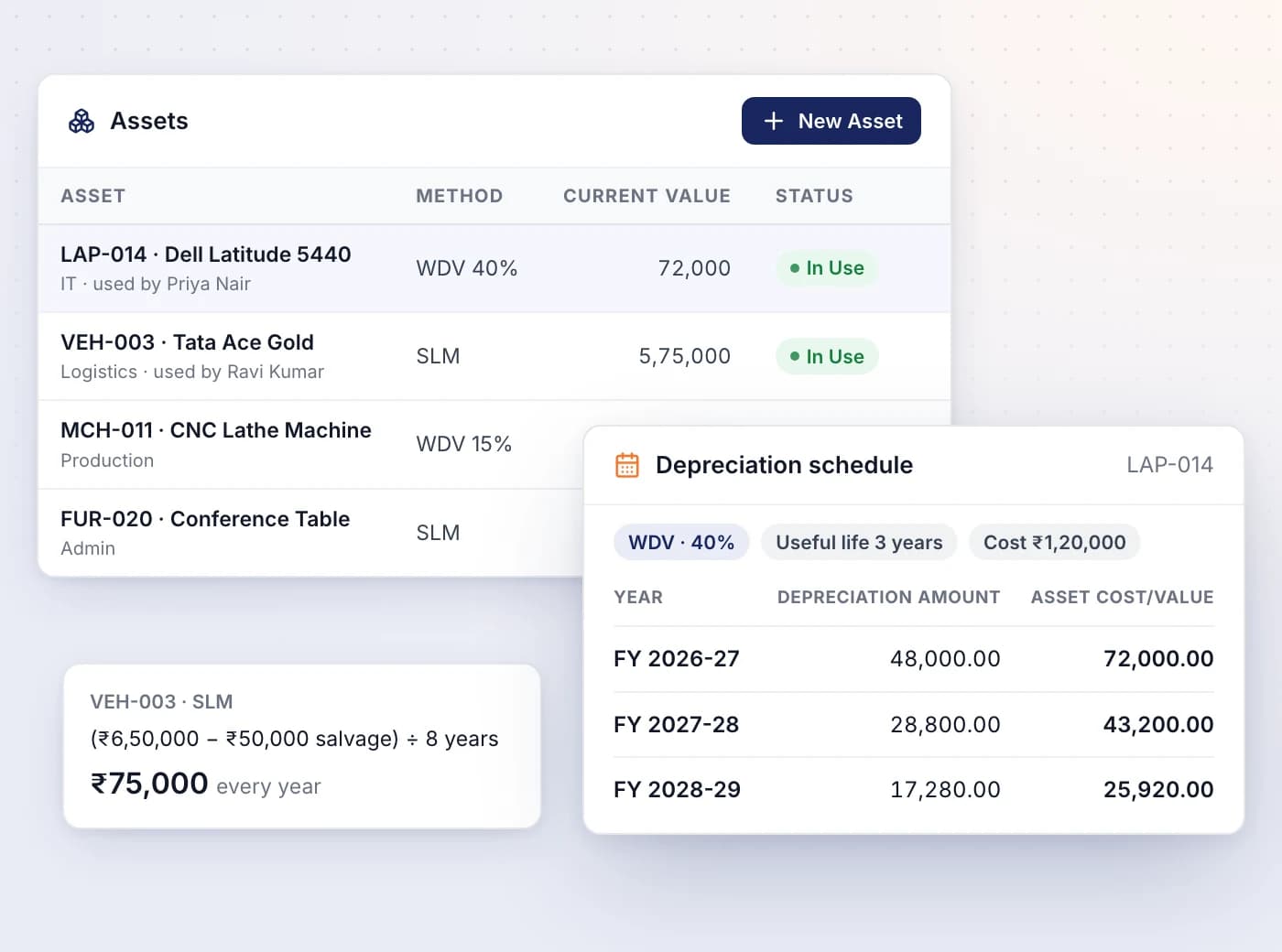Click the 72,000 current value cell
Image resolution: width=1282 pixels, height=952 pixels.
click(x=694, y=268)
